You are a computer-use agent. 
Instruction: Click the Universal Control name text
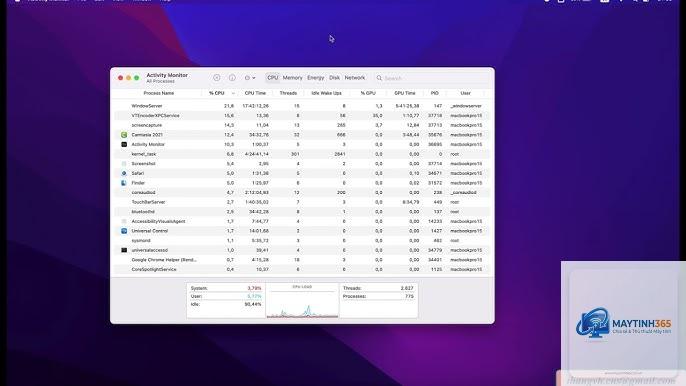[150, 231]
